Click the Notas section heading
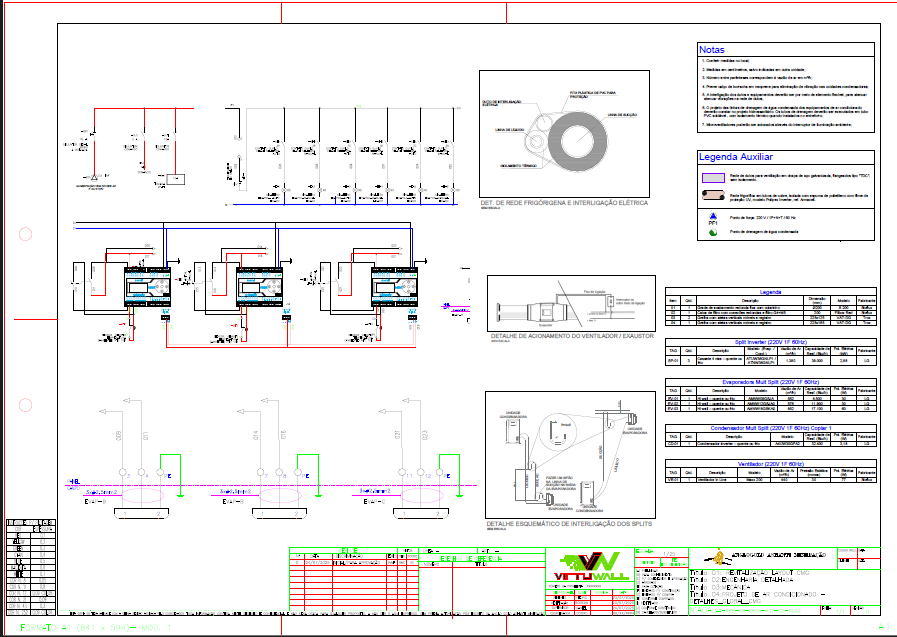 [711, 49]
